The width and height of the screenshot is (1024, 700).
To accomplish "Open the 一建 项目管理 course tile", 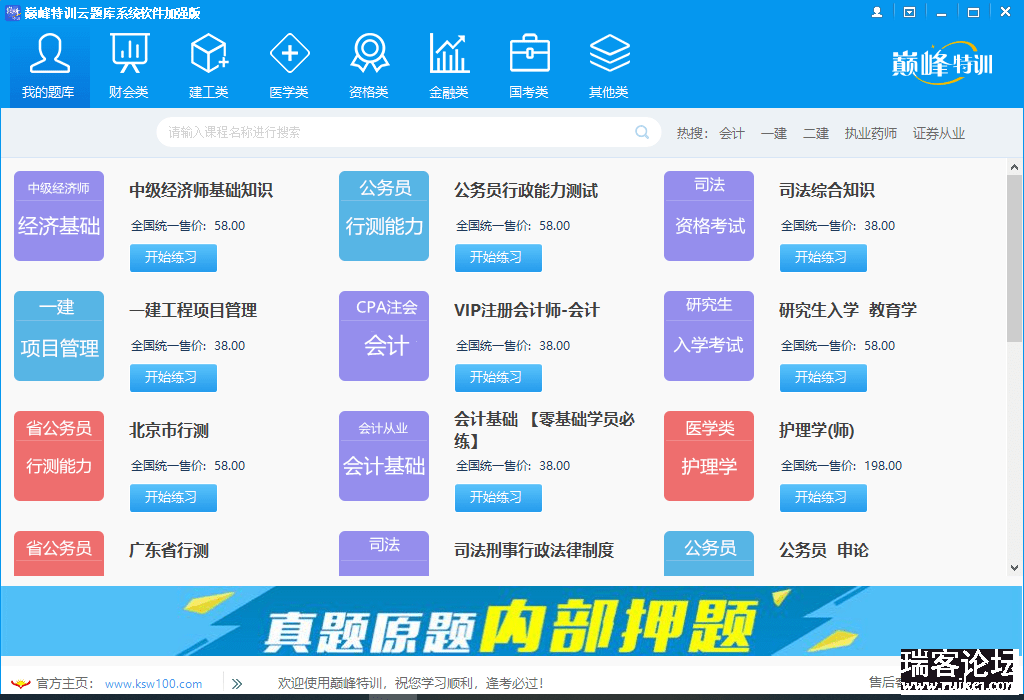I will point(59,336).
